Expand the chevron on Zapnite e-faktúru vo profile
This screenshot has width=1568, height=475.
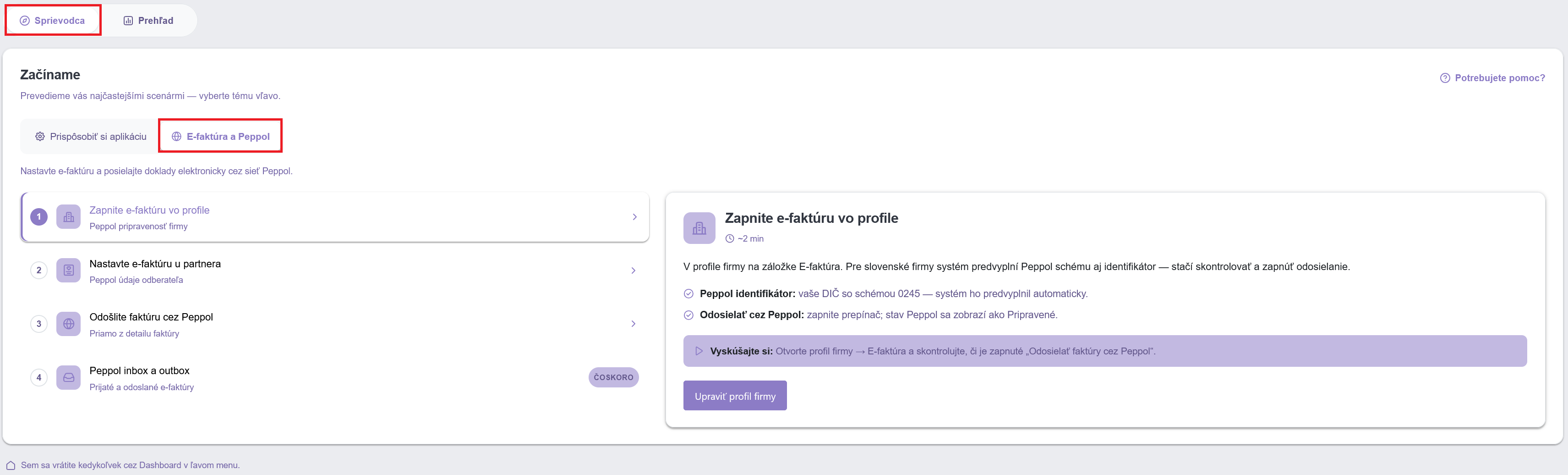tap(634, 217)
